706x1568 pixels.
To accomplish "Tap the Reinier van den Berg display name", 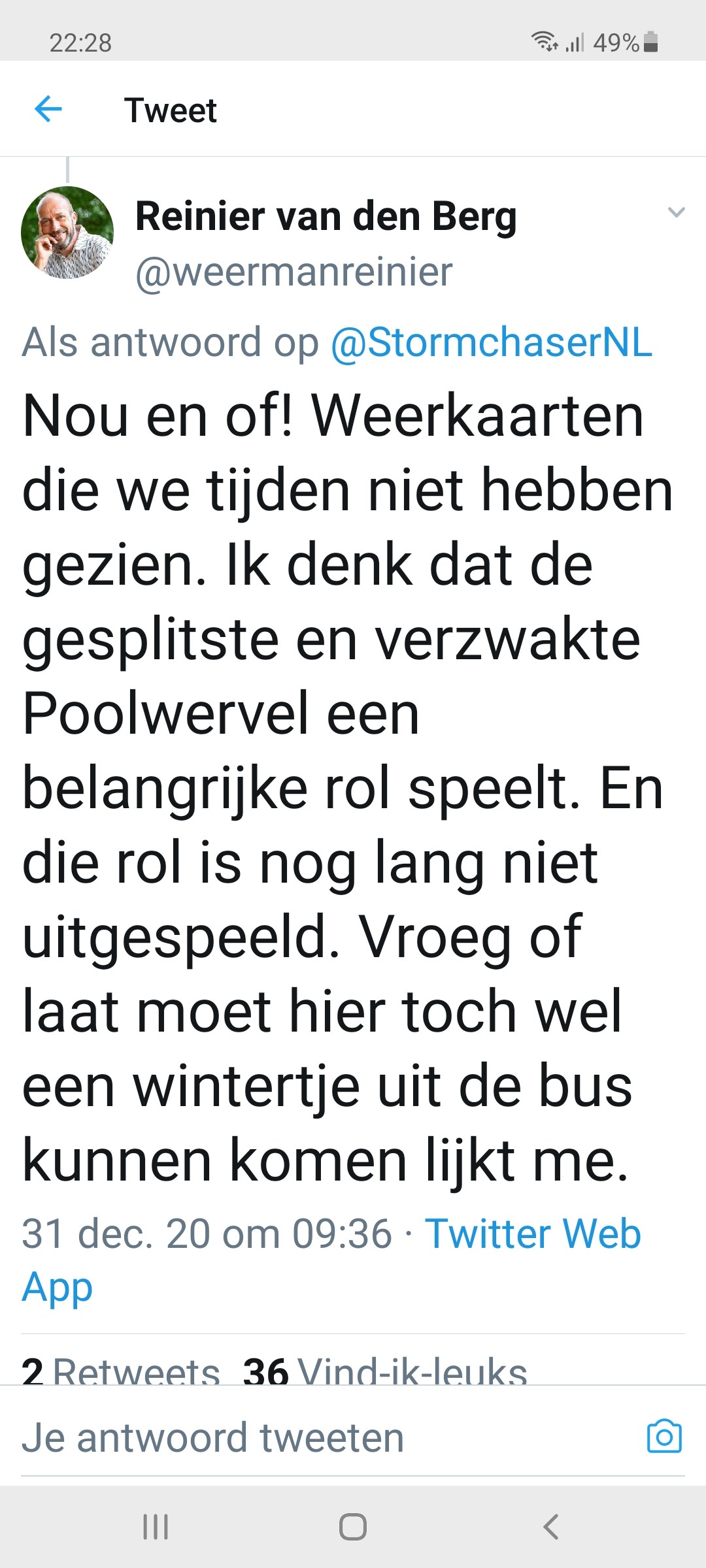I will click(326, 216).
